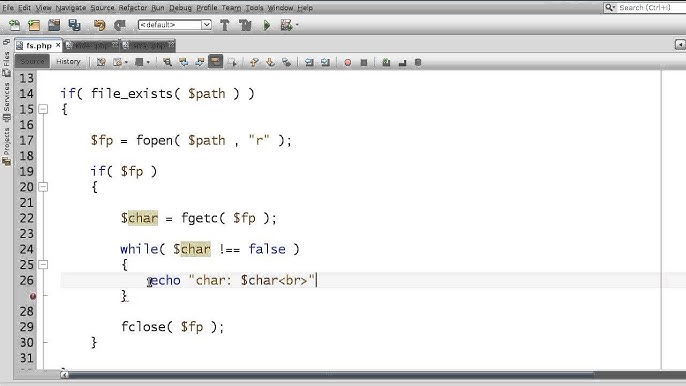Open the Run menu
This screenshot has height=386, width=686.
158,8
